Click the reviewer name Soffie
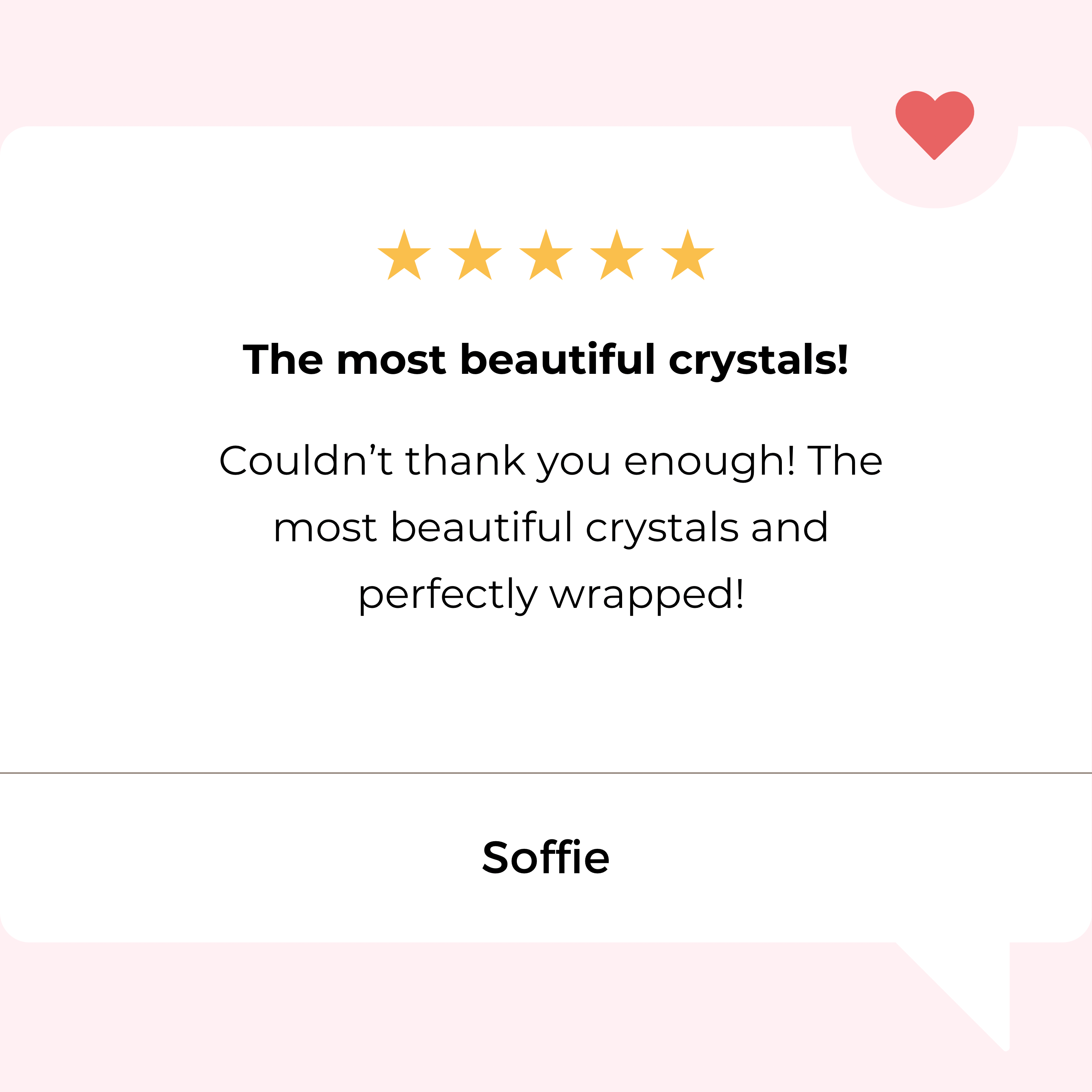This screenshot has height=1092, width=1092. (x=546, y=858)
